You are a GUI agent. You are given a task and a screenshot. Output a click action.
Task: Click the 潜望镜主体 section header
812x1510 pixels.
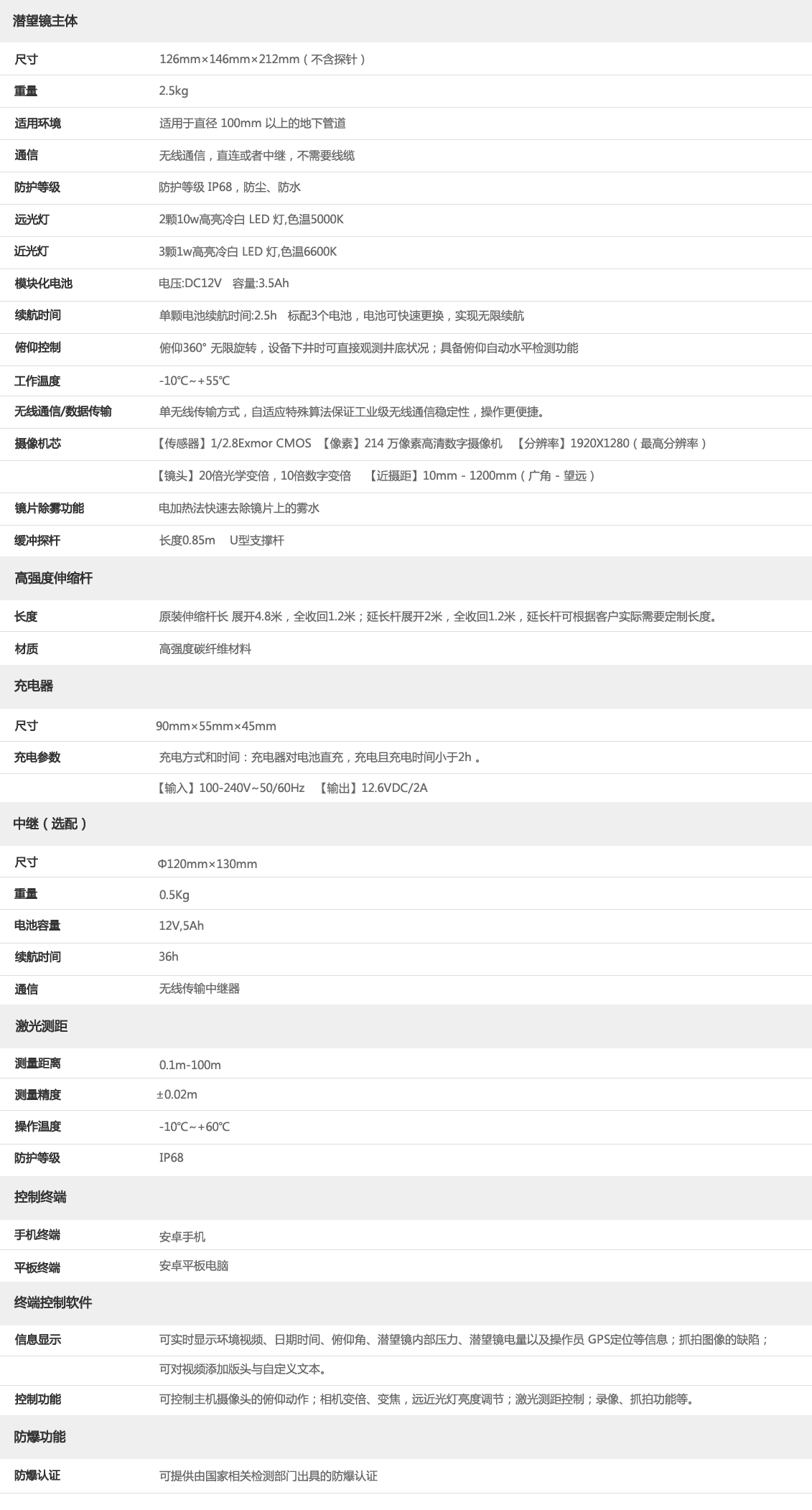click(x=45, y=21)
